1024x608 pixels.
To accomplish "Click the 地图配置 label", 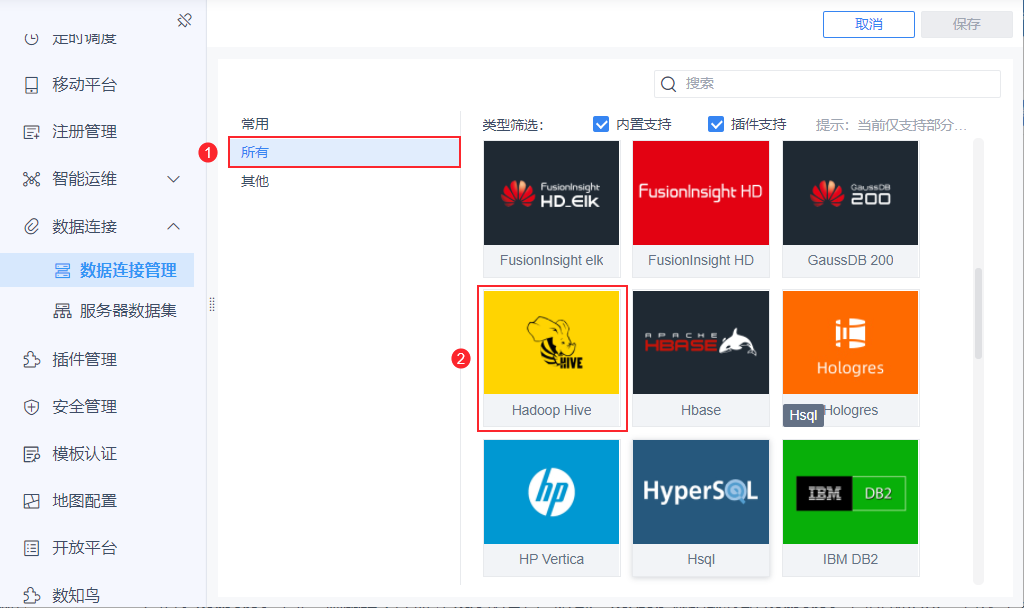I will (84, 501).
